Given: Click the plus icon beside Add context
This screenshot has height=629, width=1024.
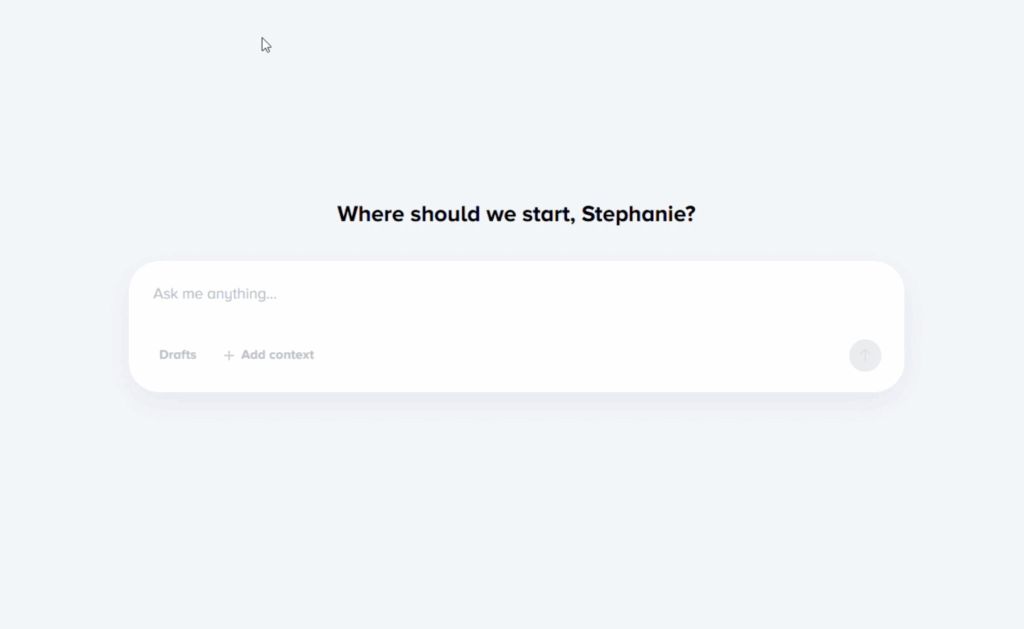Looking at the screenshot, I should click(229, 355).
